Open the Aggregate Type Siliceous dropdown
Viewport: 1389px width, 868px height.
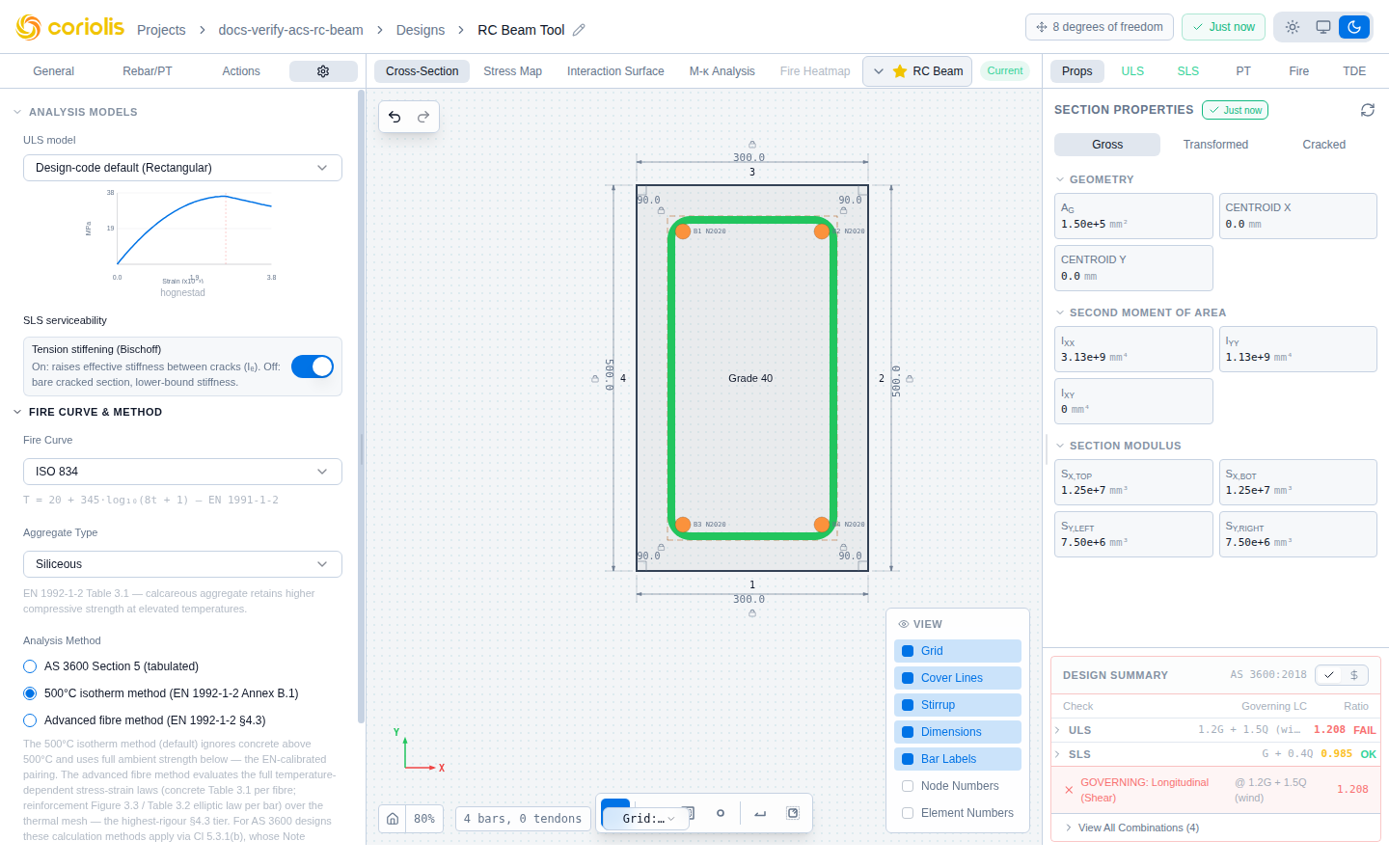point(182,564)
